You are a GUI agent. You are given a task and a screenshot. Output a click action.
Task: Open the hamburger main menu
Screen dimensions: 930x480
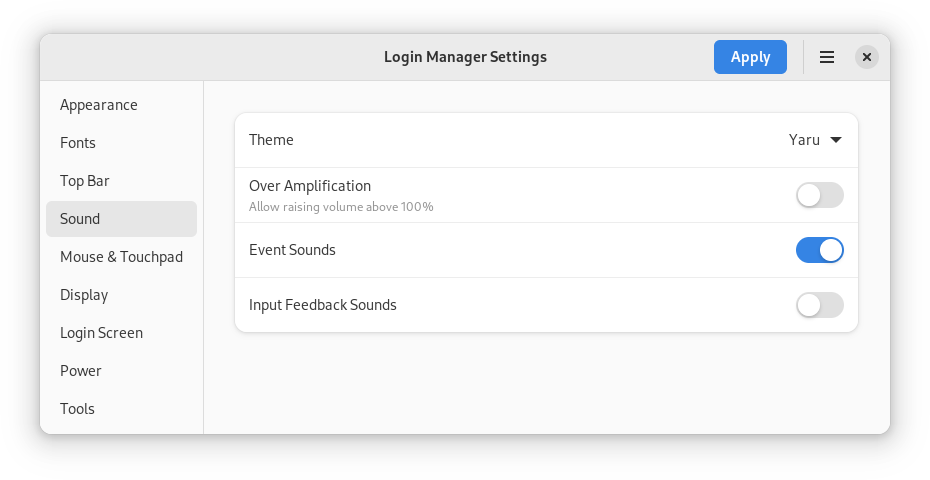tap(827, 57)
